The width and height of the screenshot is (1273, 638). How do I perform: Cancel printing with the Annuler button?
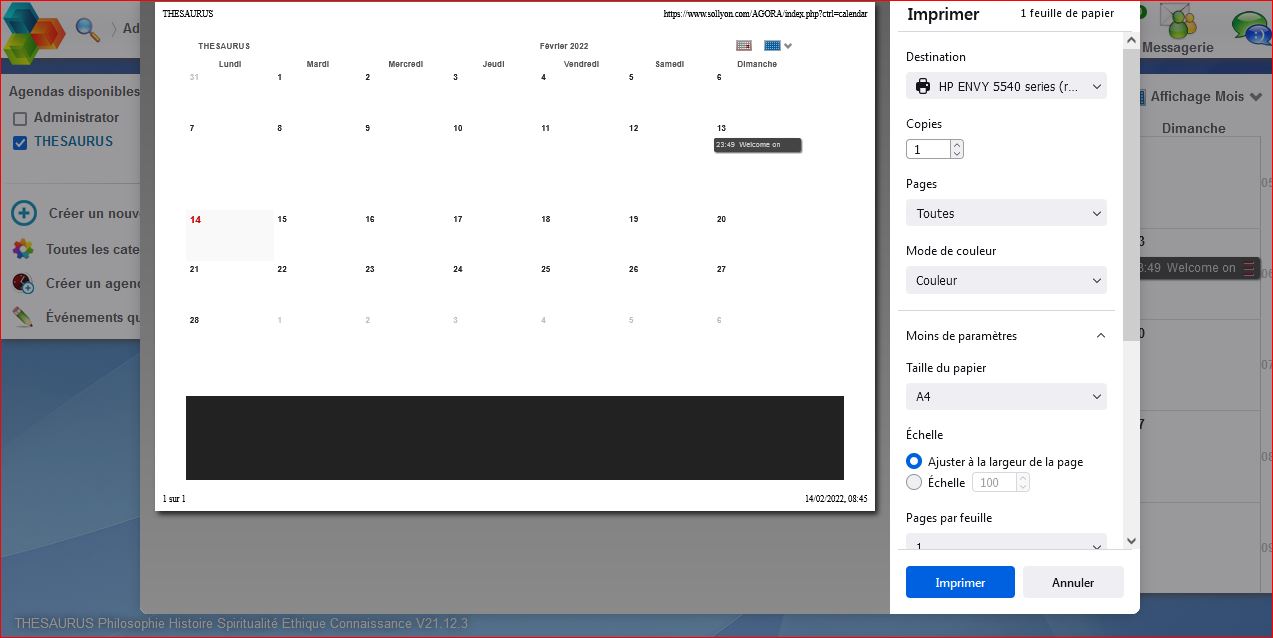pyautogui.click(x=1072, y=582)
